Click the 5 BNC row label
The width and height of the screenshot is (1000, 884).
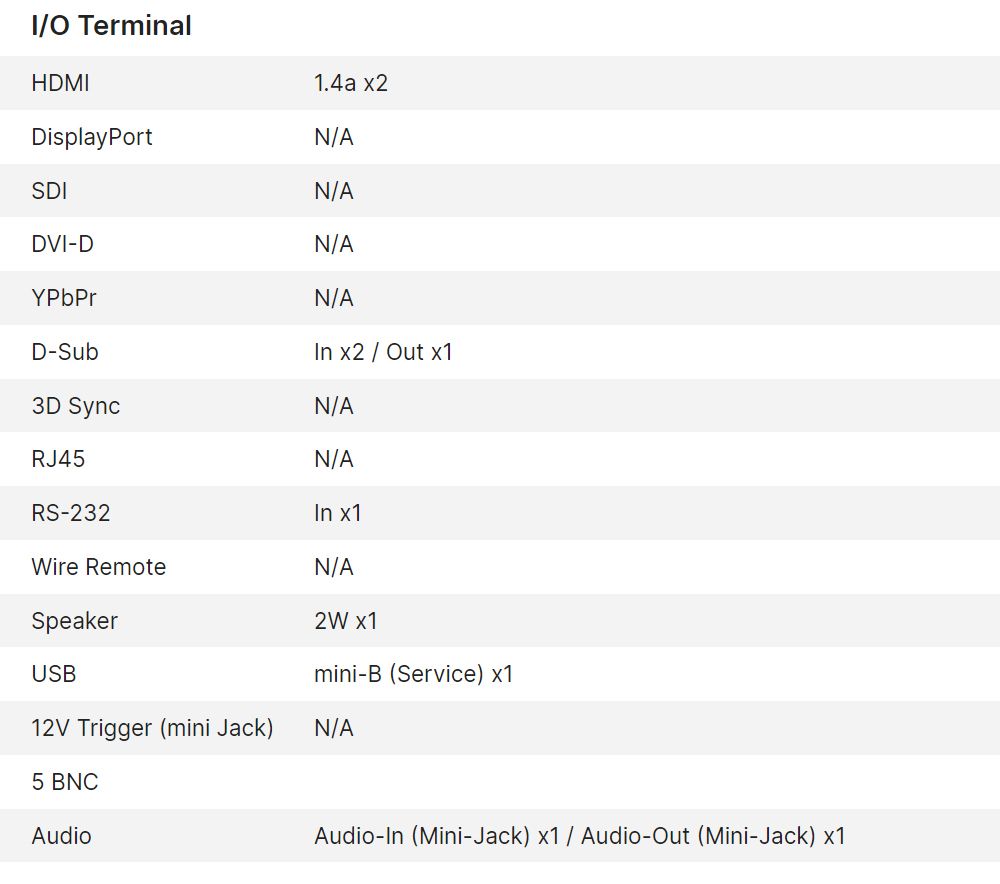coord(65,782)
